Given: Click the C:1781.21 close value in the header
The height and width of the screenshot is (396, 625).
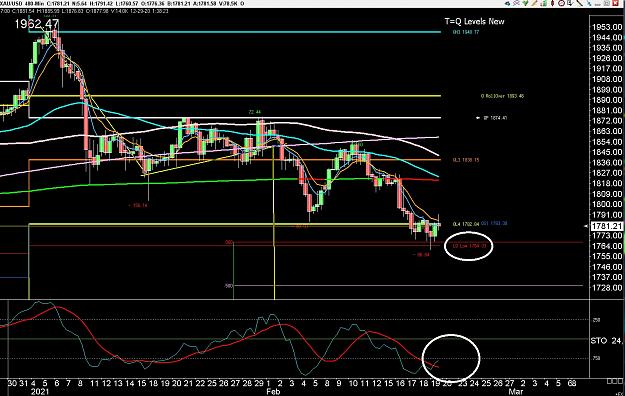Looking at the screenshot, I should point(57,4).
